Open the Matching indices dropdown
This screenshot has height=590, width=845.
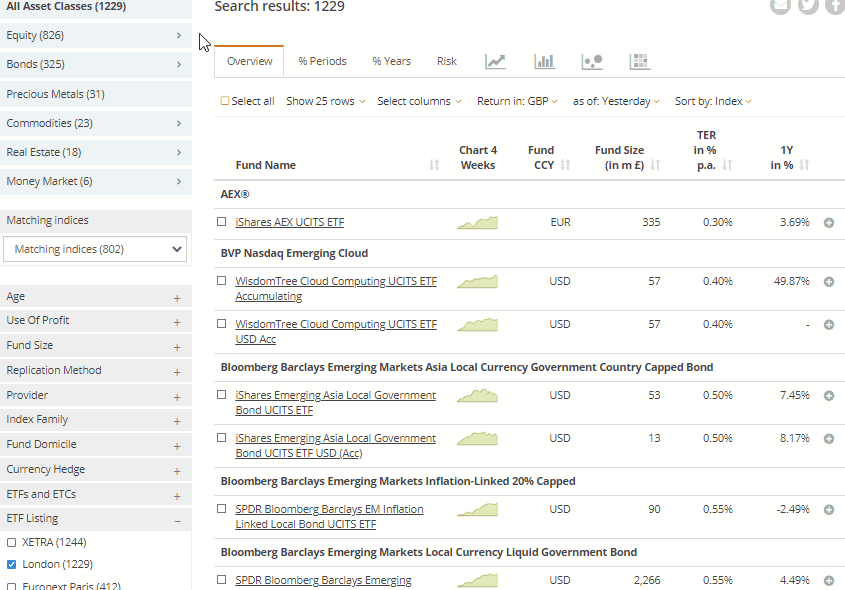(95, 249)
